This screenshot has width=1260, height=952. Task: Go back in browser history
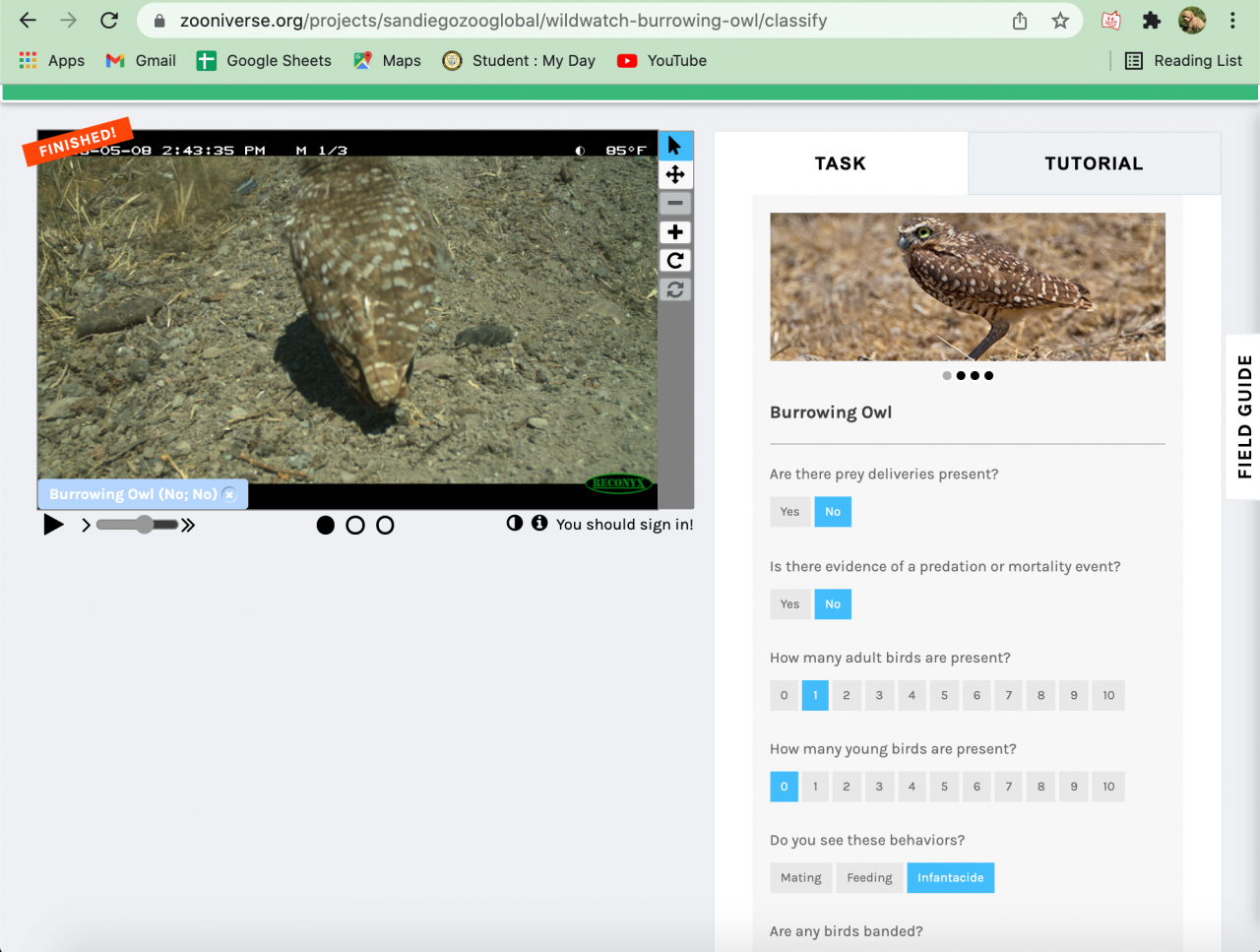pyautogui.click(x=28, y=20)
